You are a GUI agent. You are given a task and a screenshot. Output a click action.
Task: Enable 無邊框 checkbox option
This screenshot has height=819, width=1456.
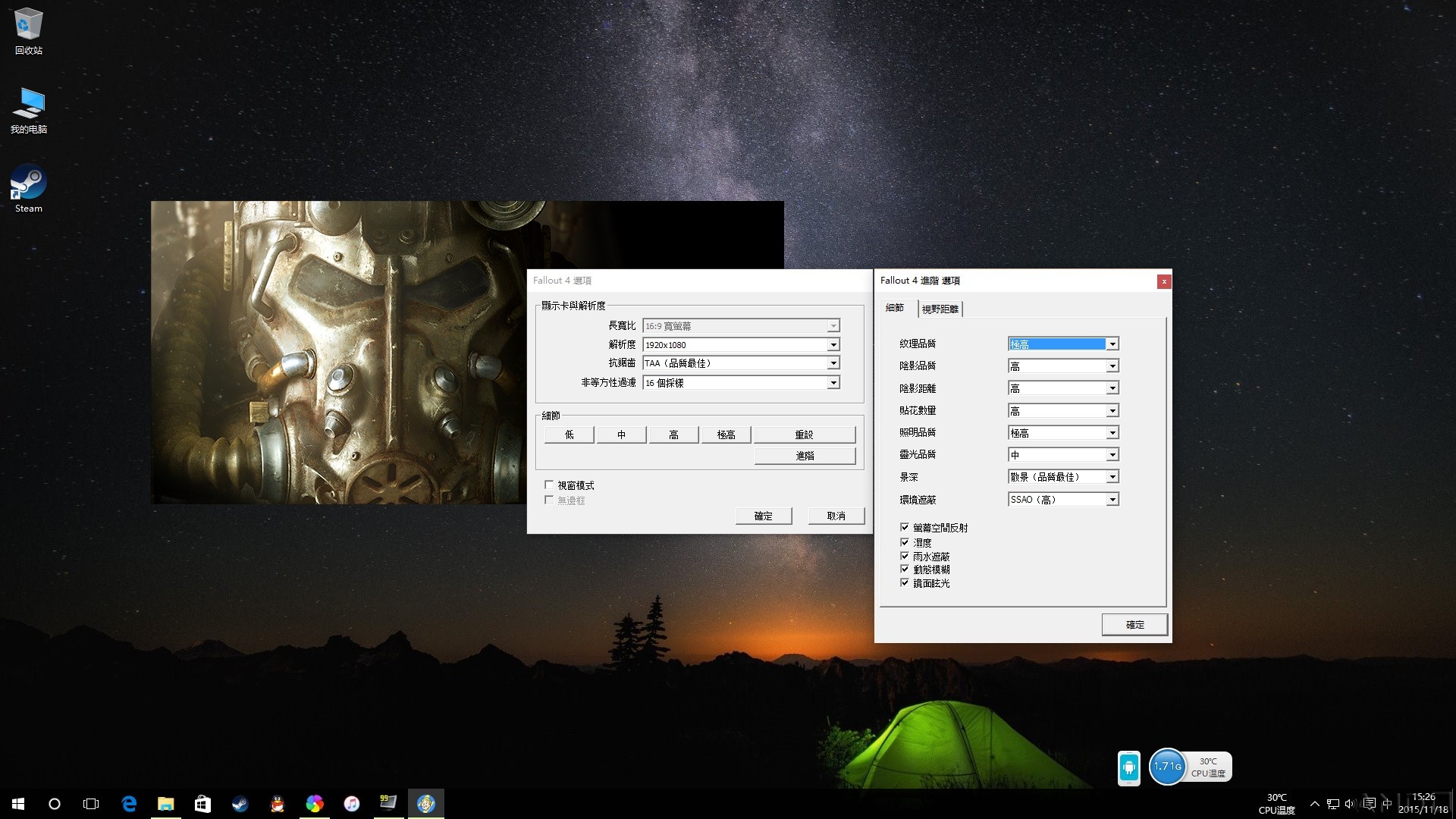[x=549, y=500]
